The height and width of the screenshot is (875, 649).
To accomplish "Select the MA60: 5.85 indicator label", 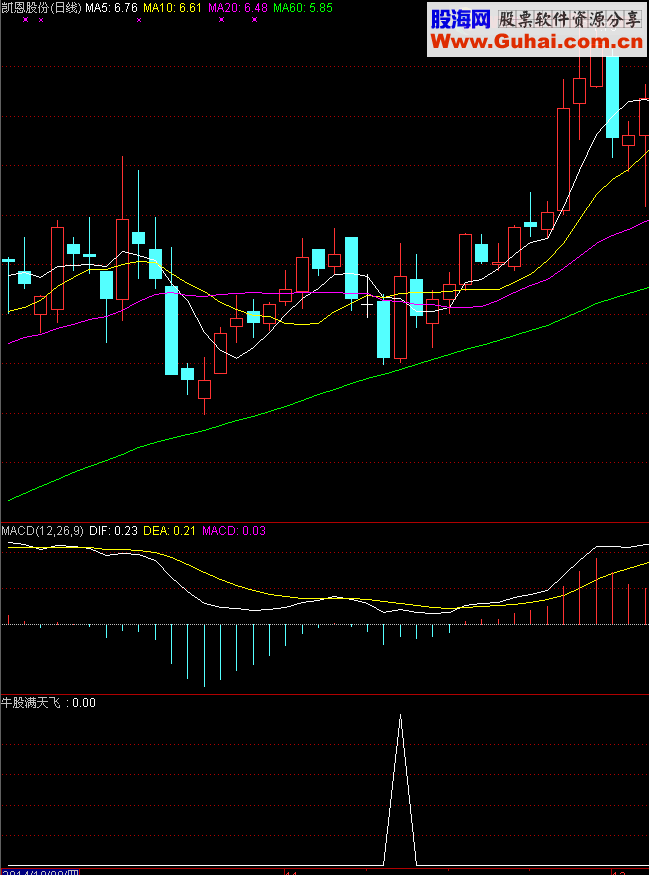I will pos(302,8).
